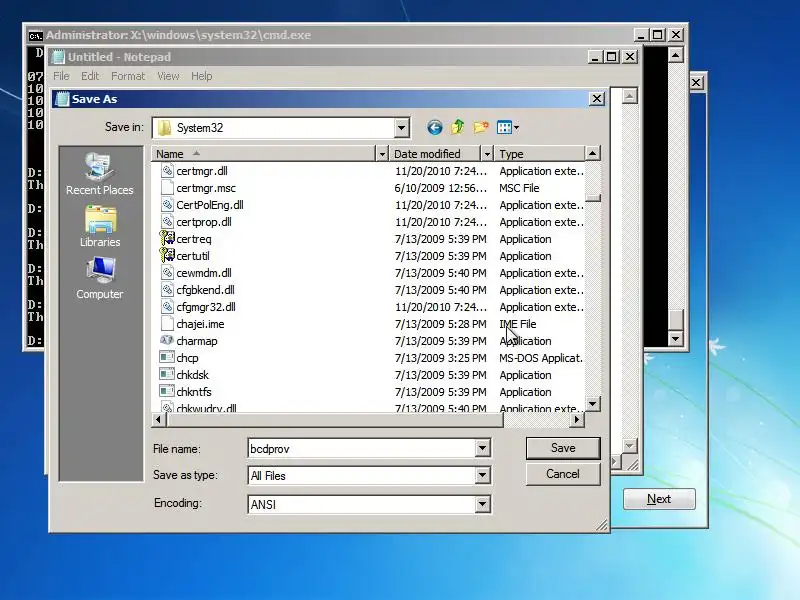Select the certprop.dll file icon

click(x=167, y=221)
